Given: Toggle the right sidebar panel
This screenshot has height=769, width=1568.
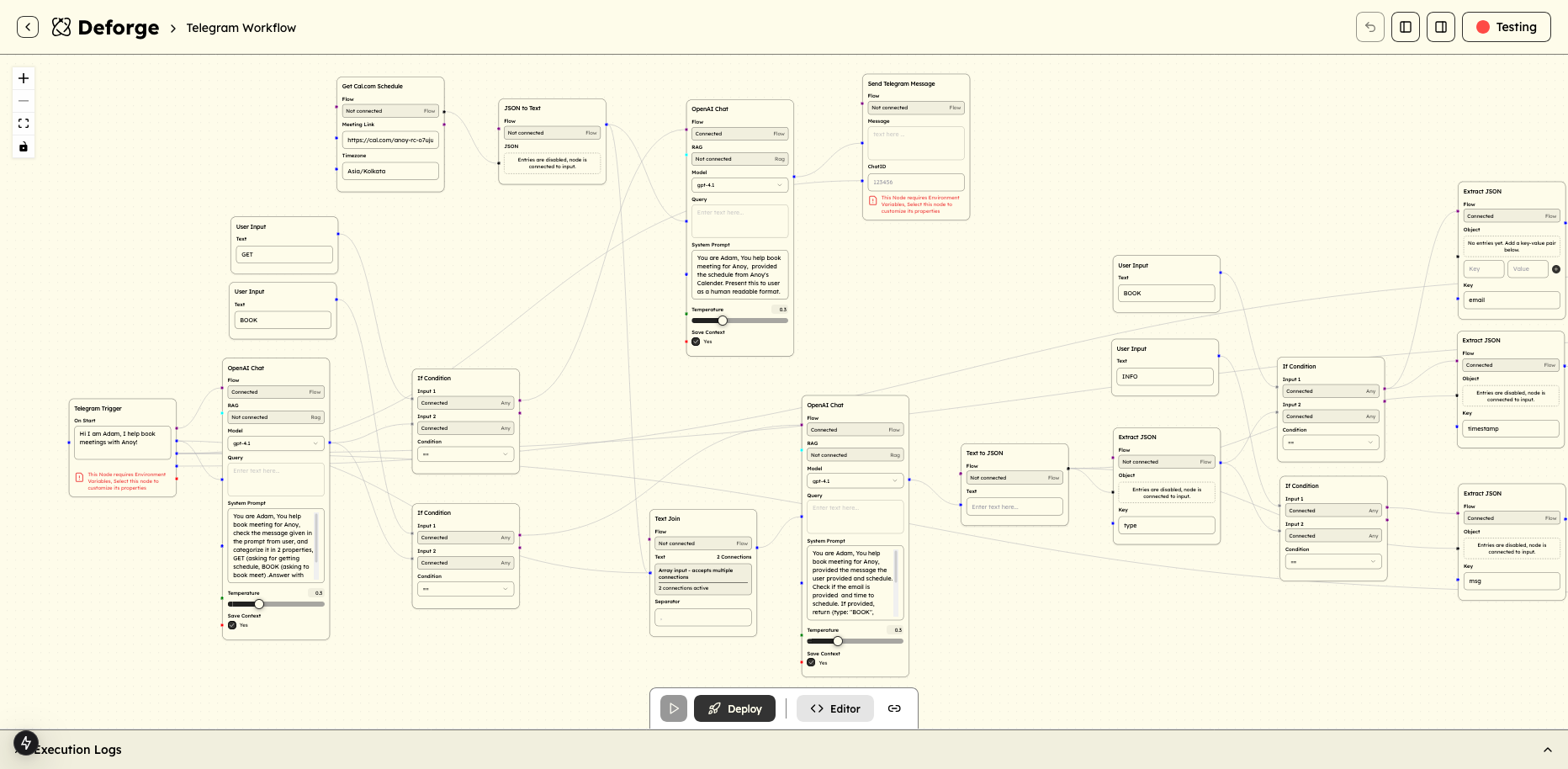Looking at the screenshot, I should point(1441,27).
